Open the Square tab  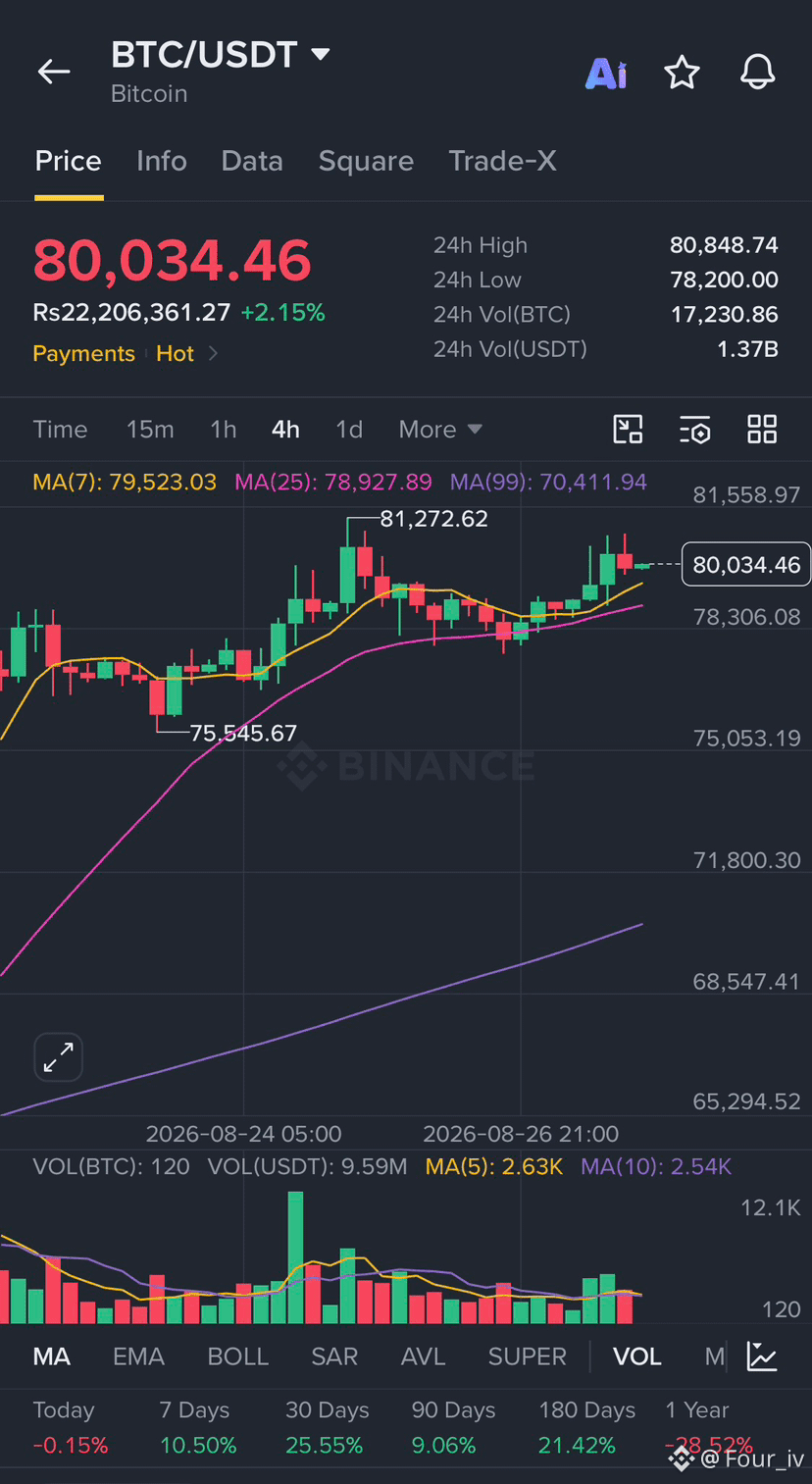tap(366, 161)
